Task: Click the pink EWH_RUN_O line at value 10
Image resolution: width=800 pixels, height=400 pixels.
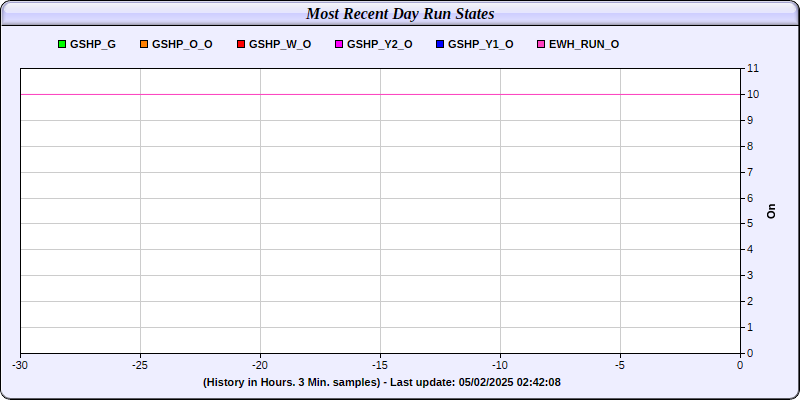Action: [380, 94]
